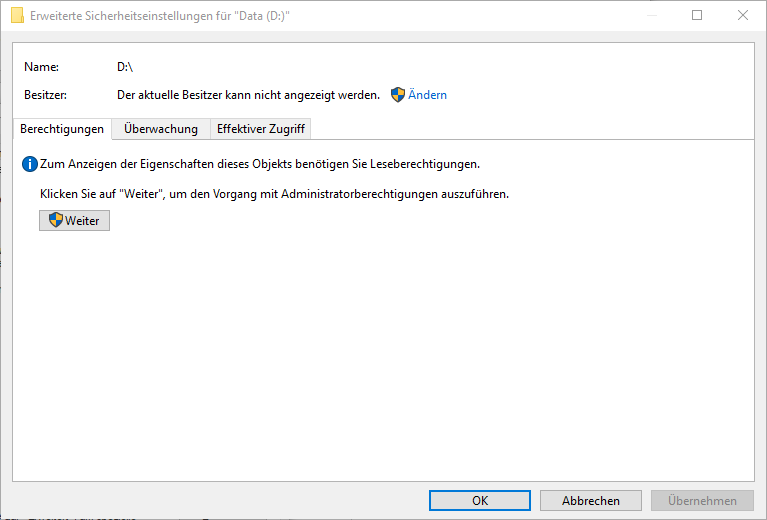Click the folder icon in title bar
Screen dimensions: 767x520
pos(18,15)
